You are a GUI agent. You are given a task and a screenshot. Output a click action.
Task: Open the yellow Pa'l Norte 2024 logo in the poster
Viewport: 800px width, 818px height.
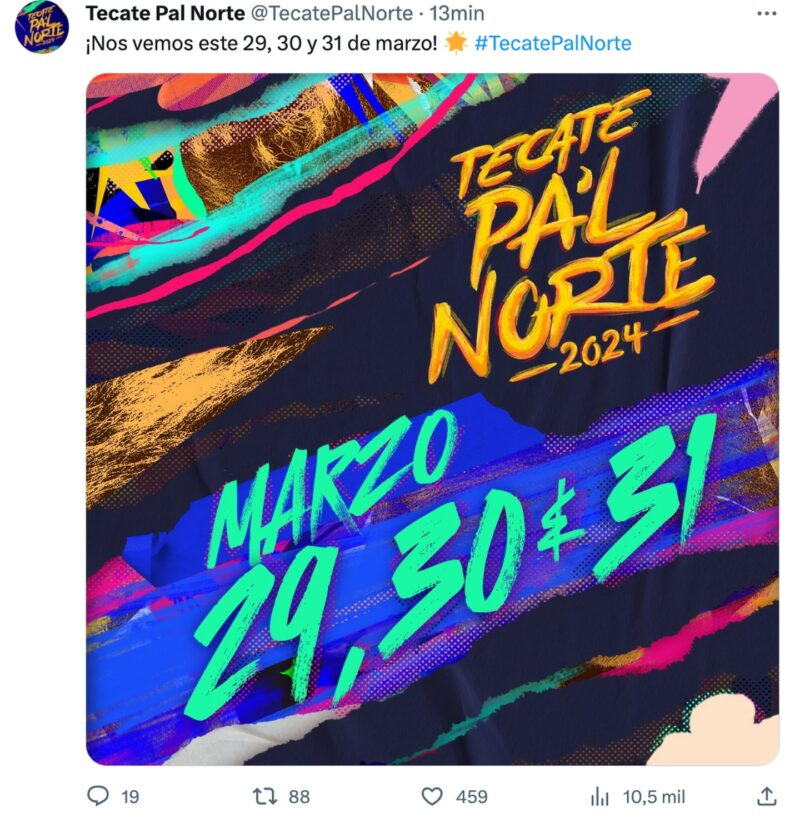coord(571,237)
